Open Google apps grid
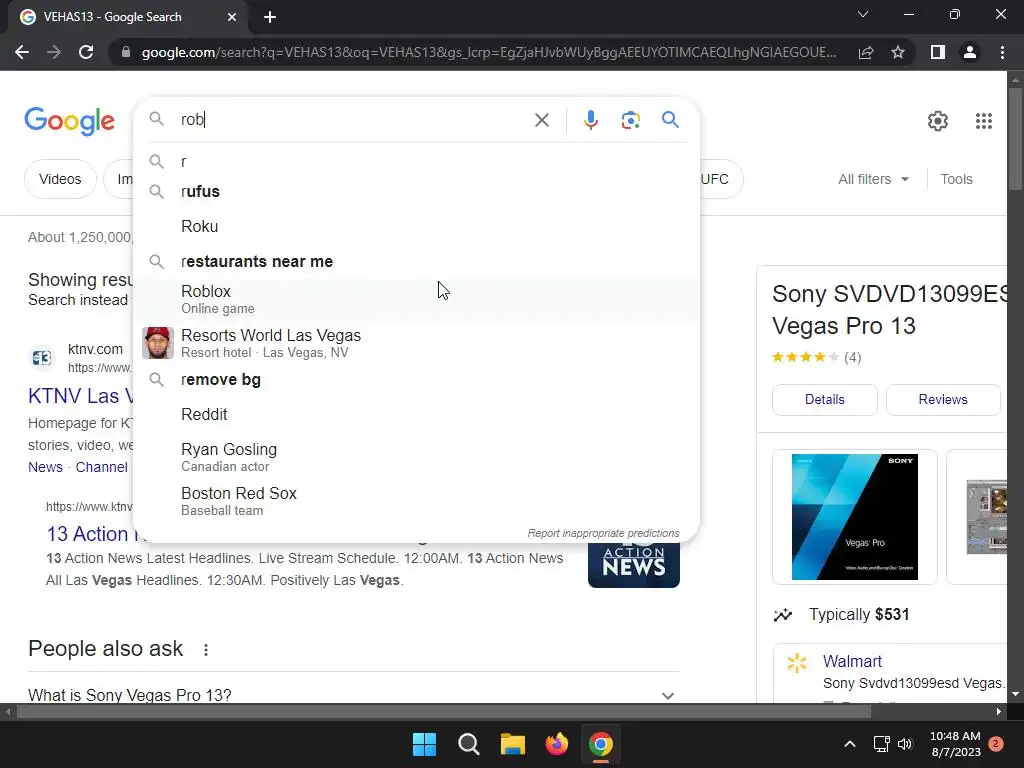Image resolution: width=1024 pixels, height=768 pixels. (x=984, y=121)
